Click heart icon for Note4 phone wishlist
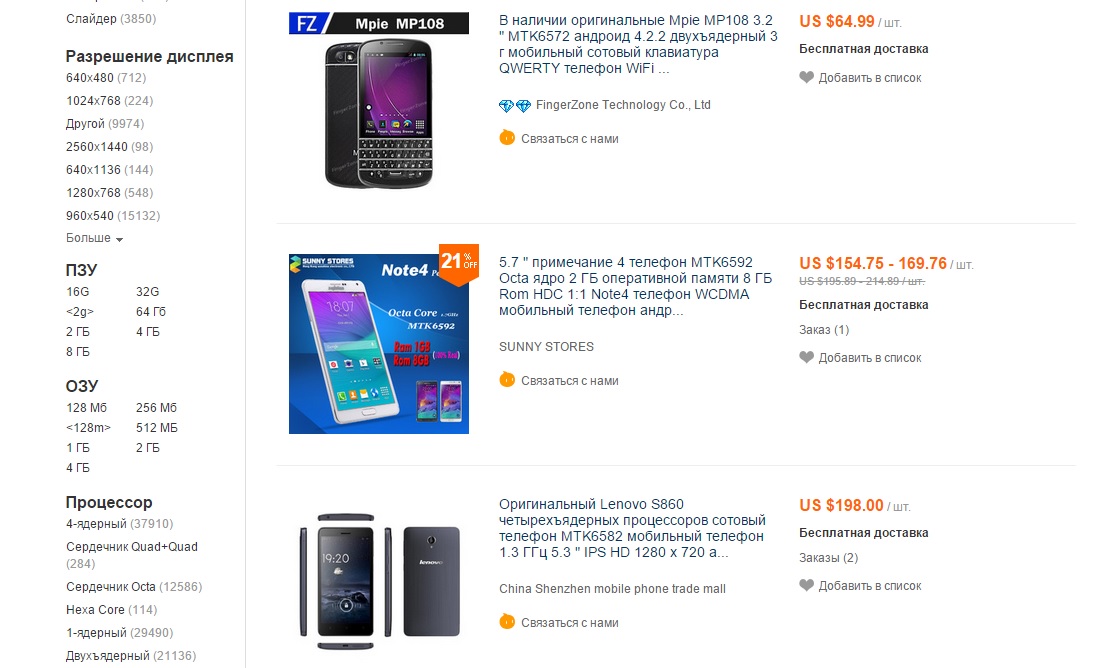 [806, 357]
